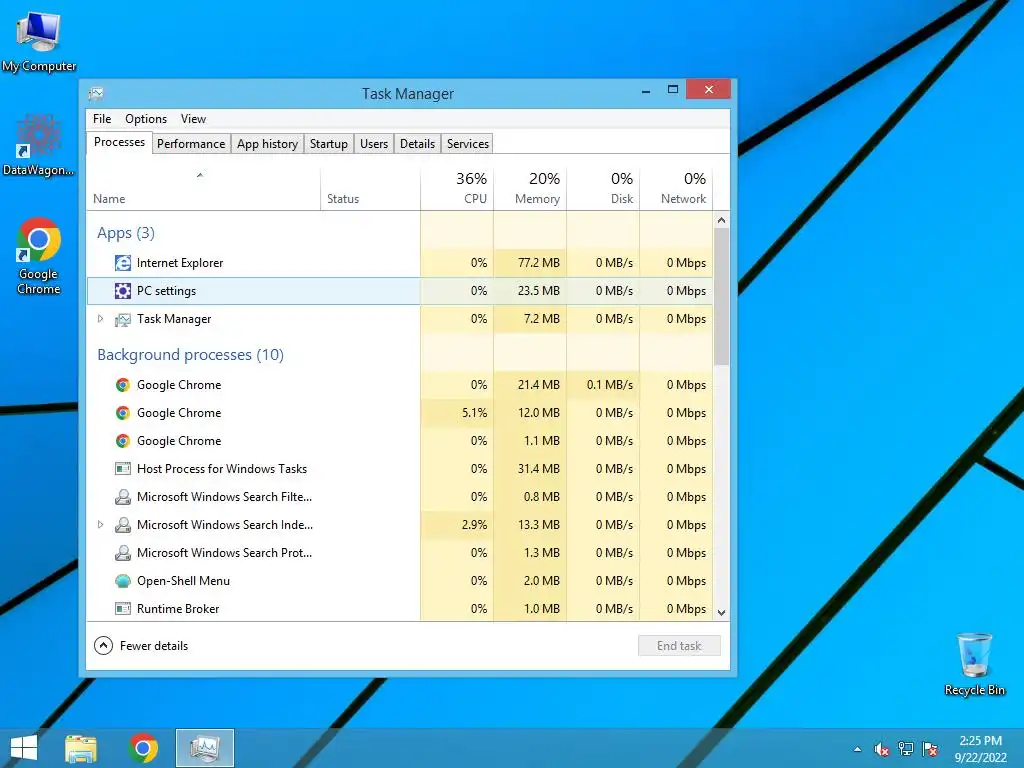Switch to the Startup tab
The image size is (1024, 768).
coord(328,144)
